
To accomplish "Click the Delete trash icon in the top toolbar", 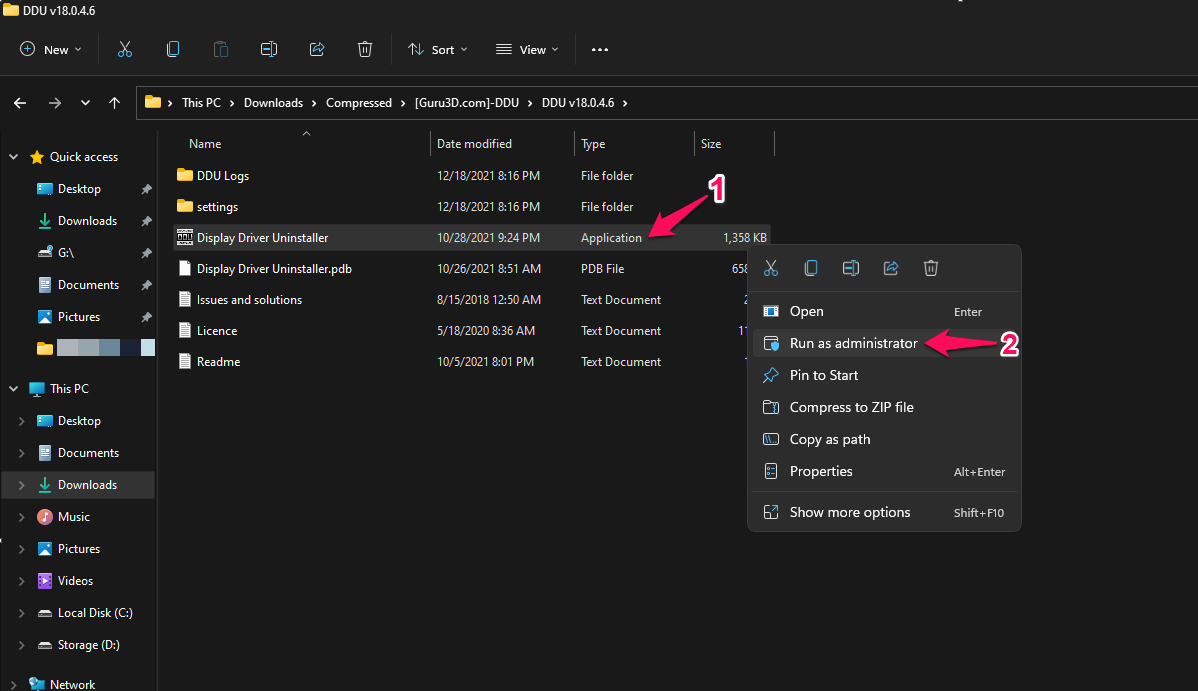I will (365, 49).
